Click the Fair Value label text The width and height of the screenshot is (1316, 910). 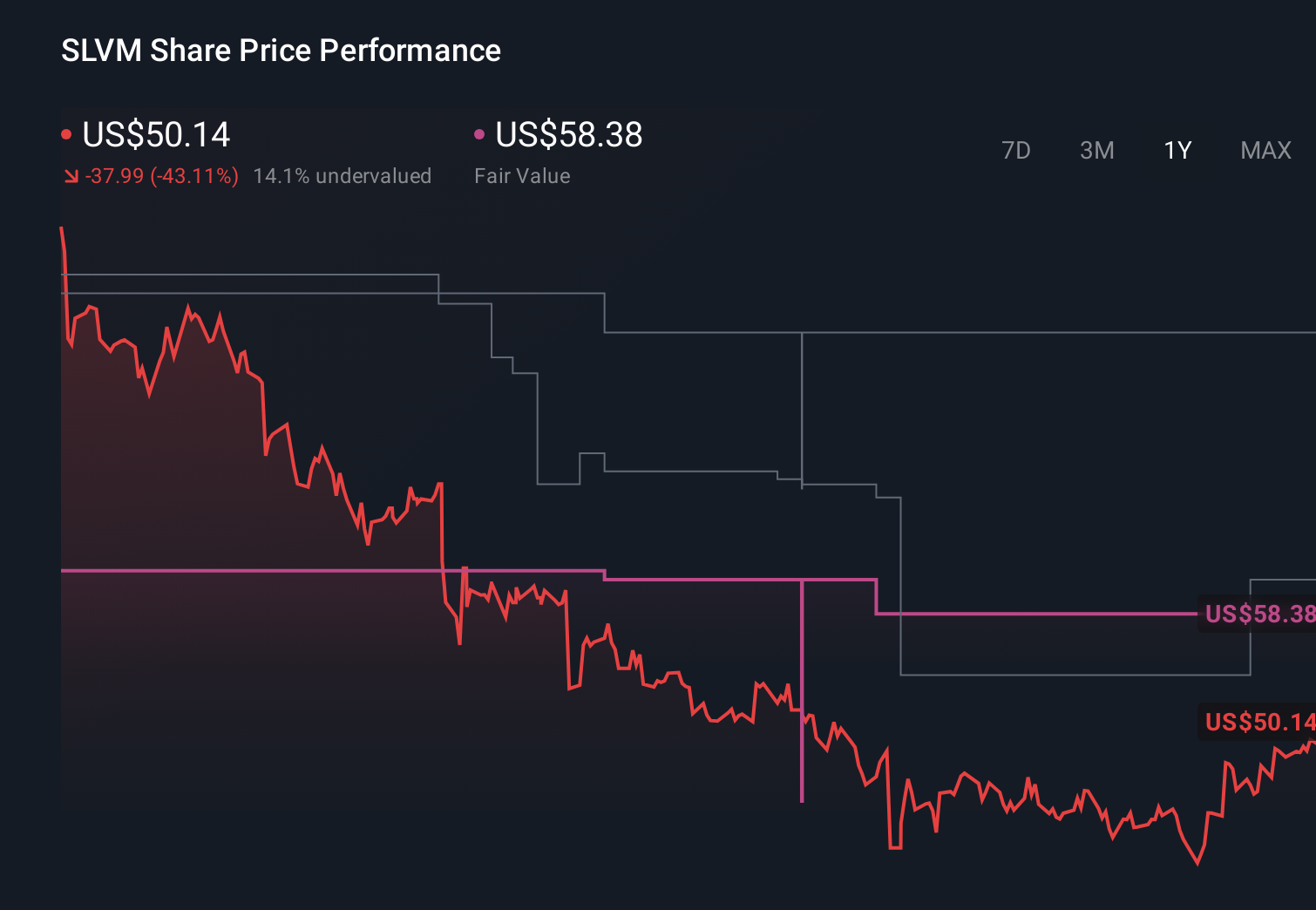pyautogui.click(x=521, y=175)
